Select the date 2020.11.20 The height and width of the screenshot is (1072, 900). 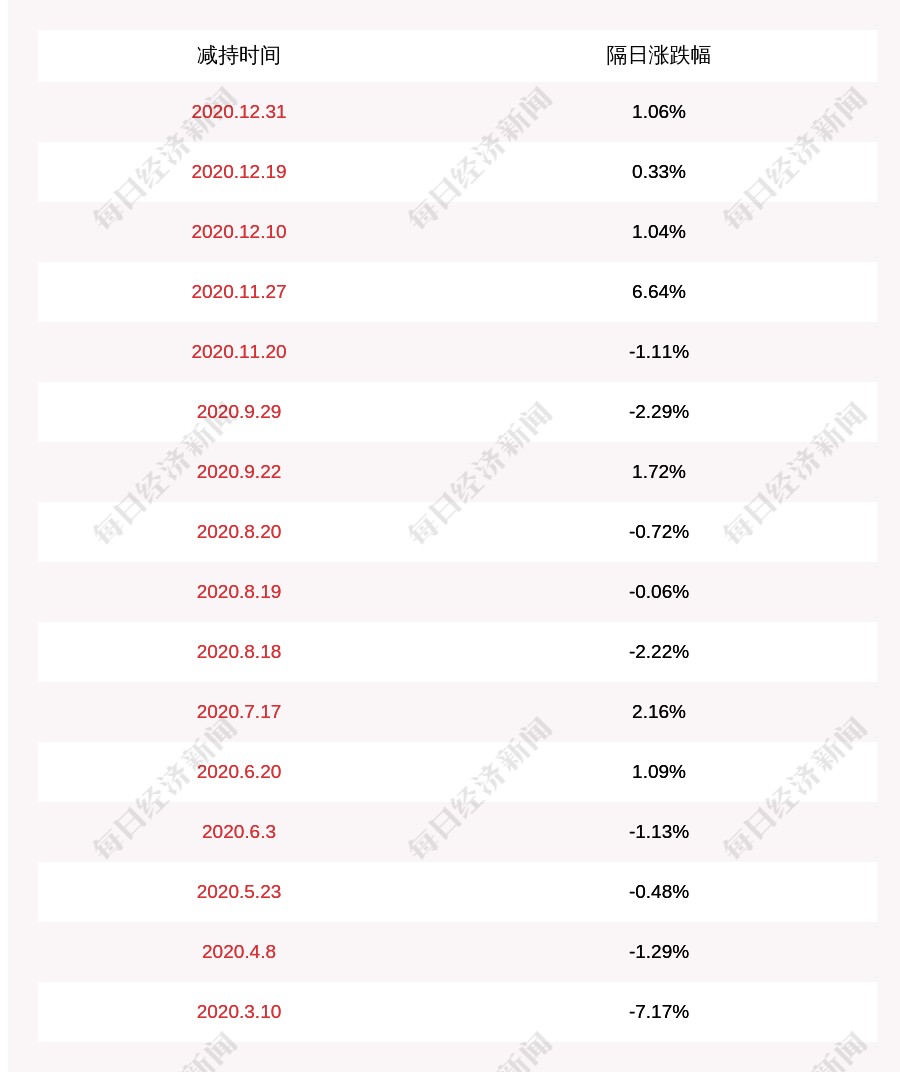[x=238, y=352]
